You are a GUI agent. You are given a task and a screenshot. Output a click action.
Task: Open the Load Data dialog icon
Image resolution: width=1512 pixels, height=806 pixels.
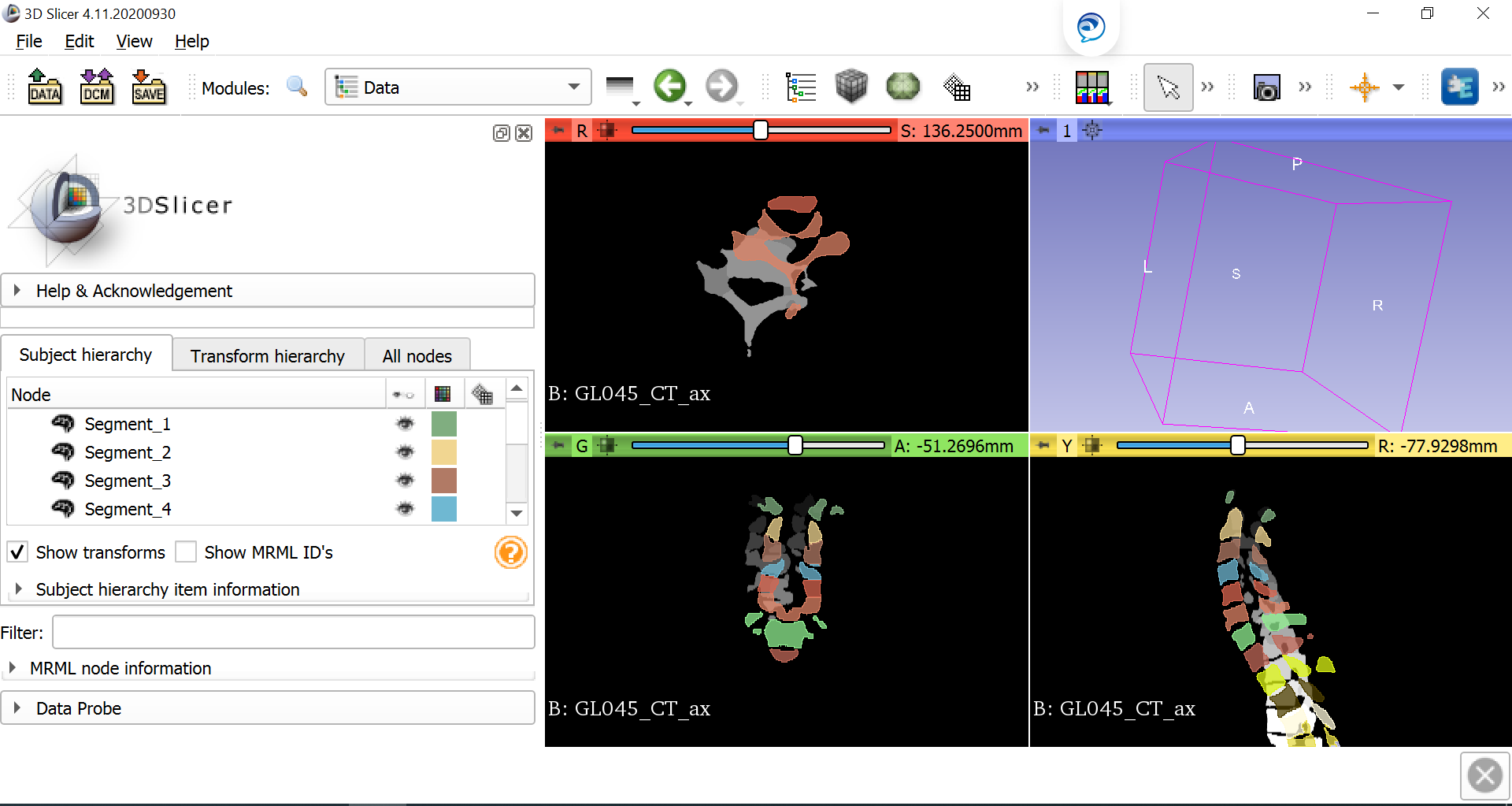[45, 87]
